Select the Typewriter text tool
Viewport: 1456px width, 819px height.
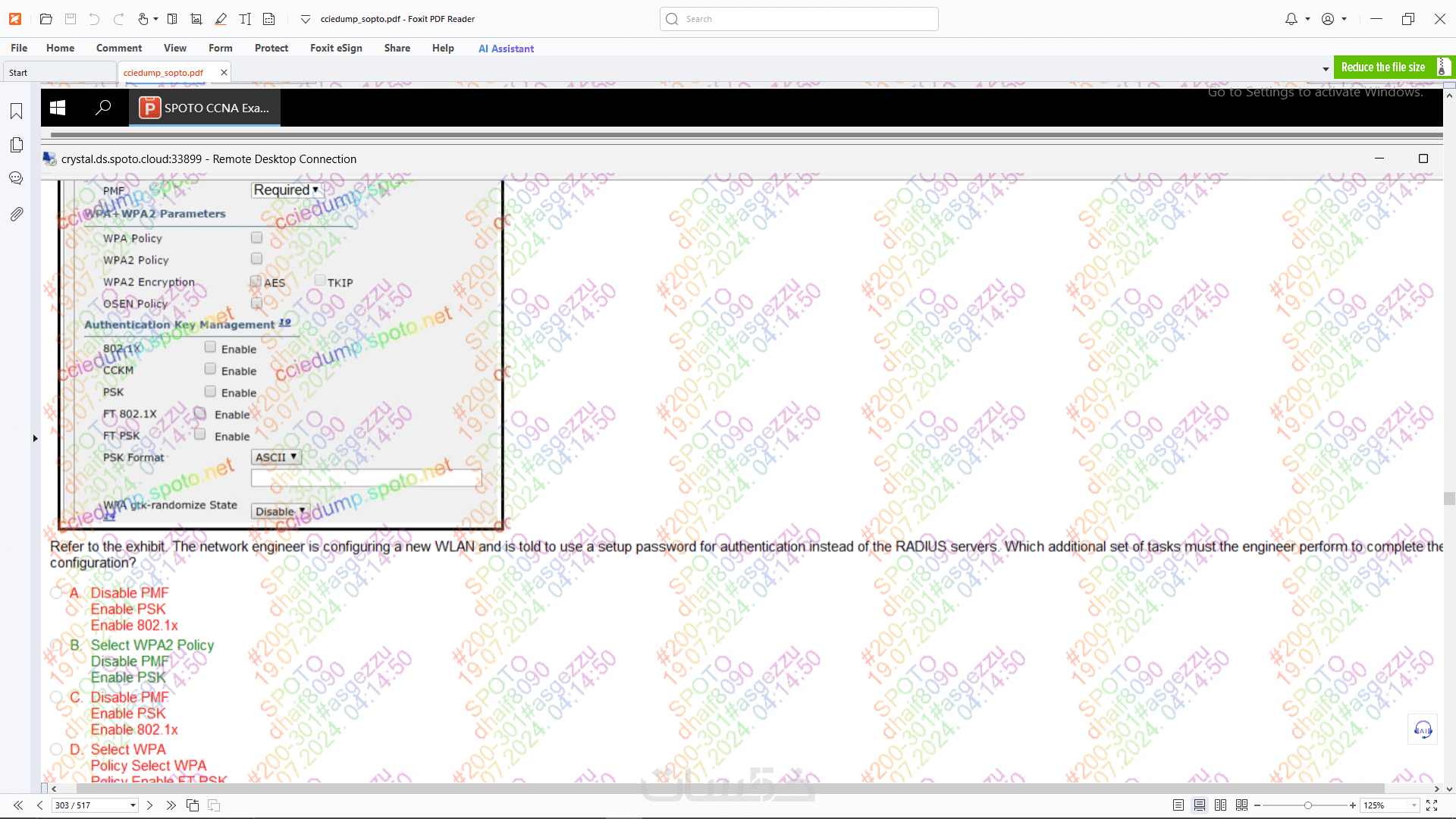tap(245, 19)
